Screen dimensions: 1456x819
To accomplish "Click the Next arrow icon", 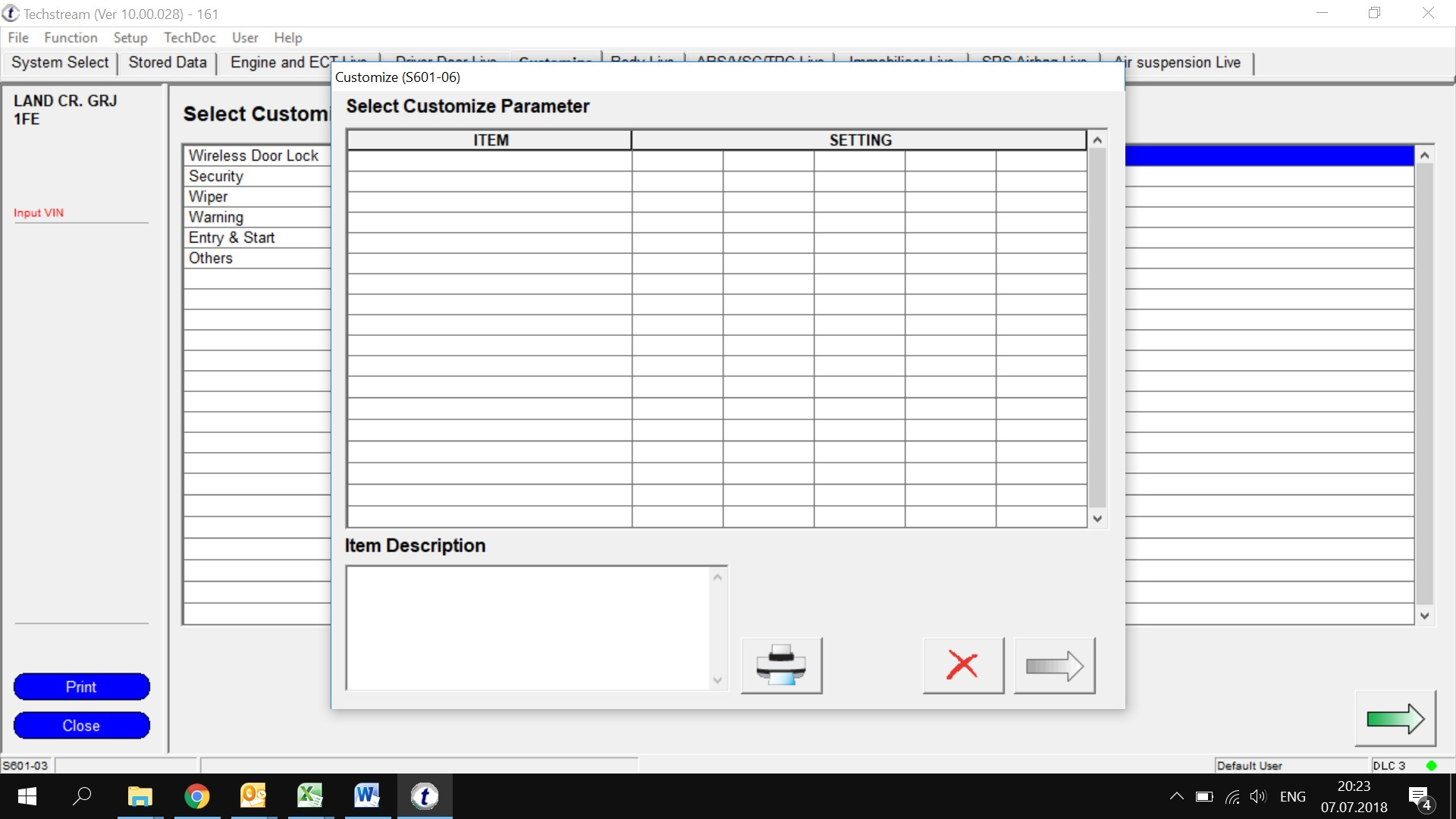I will (x=1053, y=666).
